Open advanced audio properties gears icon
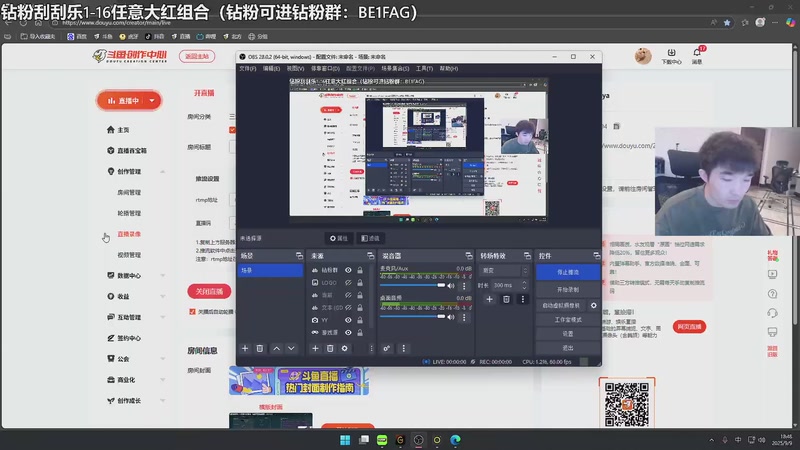Screen dimensions: 800x450 (x=387, y=348)
